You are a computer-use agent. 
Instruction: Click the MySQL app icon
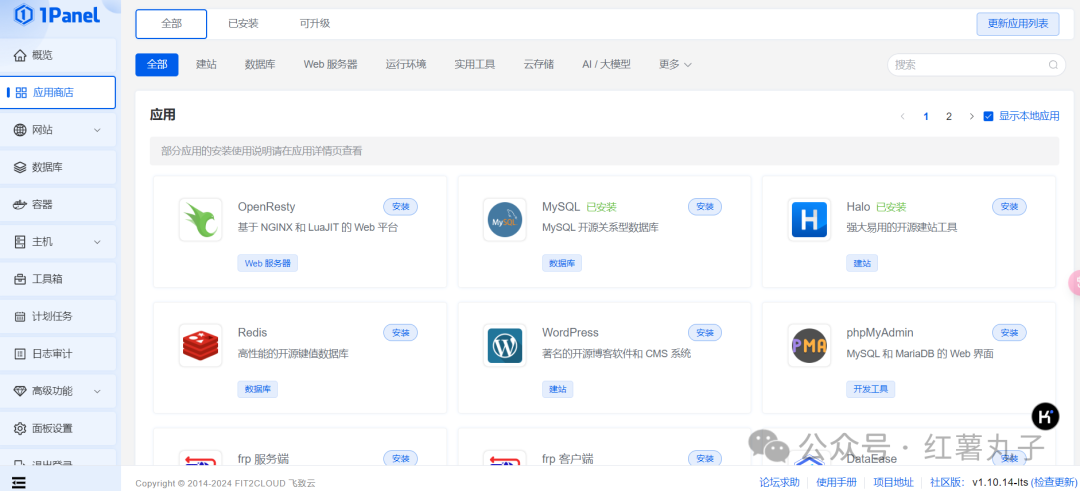(x=505, y=220)
